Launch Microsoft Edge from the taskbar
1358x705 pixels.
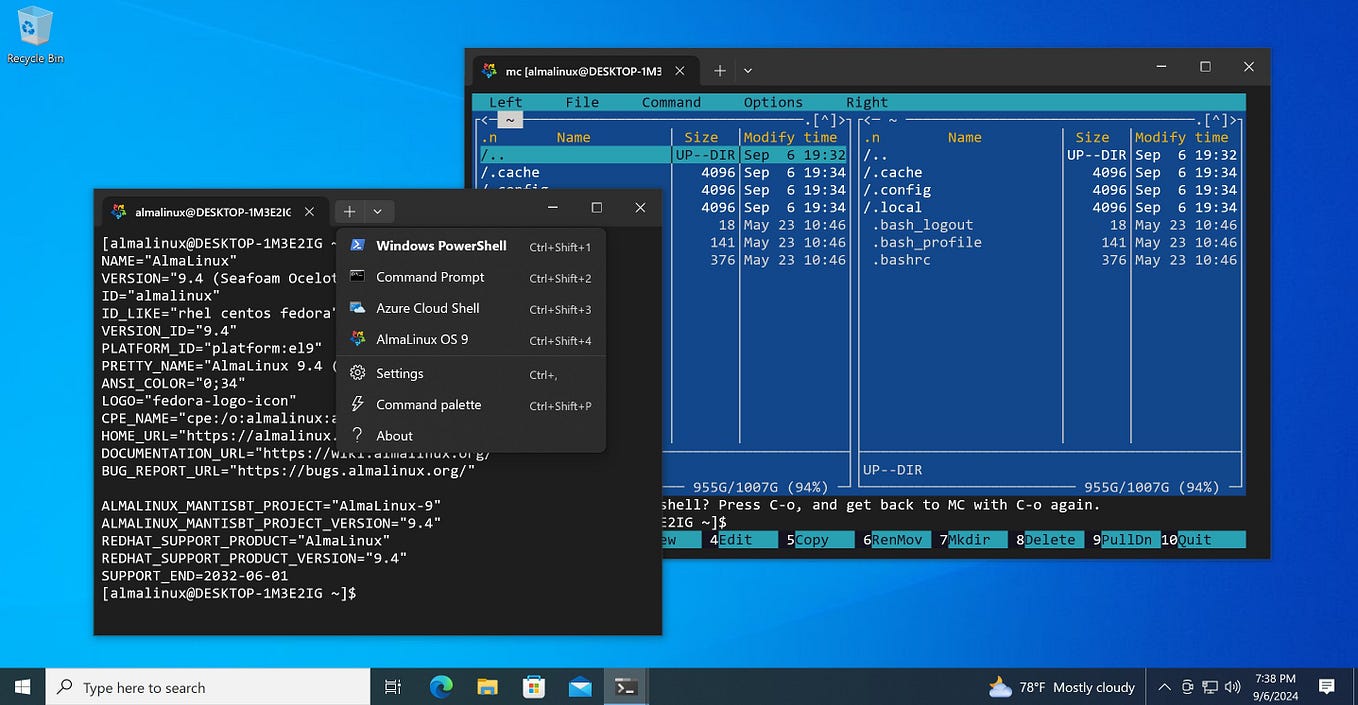(440, 687)
